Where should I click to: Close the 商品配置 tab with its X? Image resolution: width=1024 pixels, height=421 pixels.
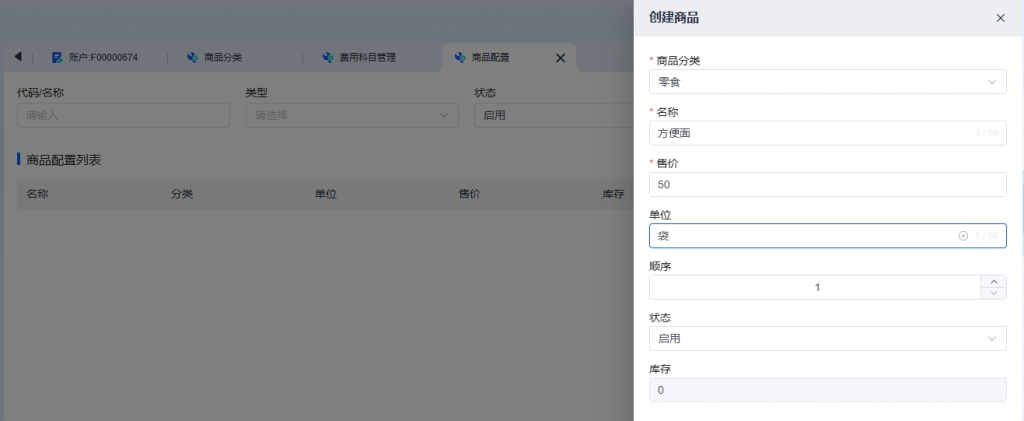pos(560,58)
